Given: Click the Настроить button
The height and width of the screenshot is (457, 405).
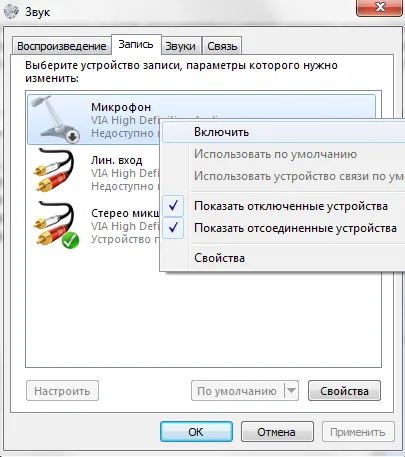Looking at the screenshot, I should pyautogui.click(x=62, y=390).
